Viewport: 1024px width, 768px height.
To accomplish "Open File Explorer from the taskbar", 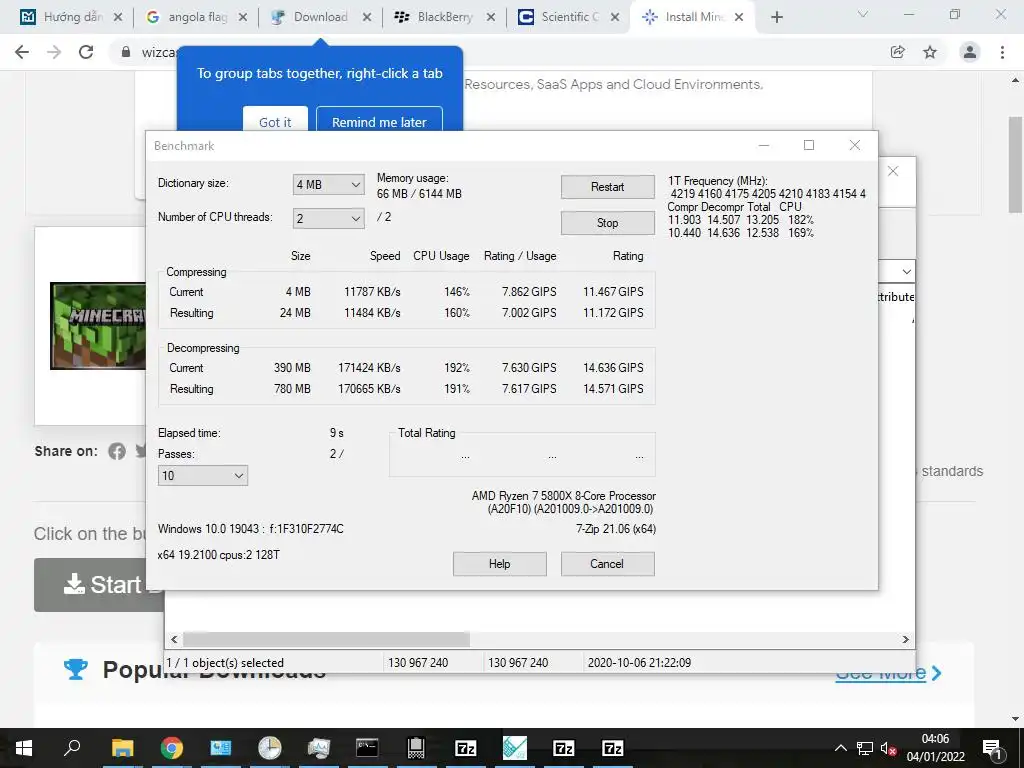I will tap(122, 748).
